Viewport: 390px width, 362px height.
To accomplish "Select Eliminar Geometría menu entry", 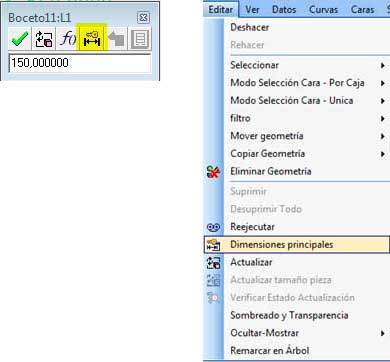I will pos(297,171).
